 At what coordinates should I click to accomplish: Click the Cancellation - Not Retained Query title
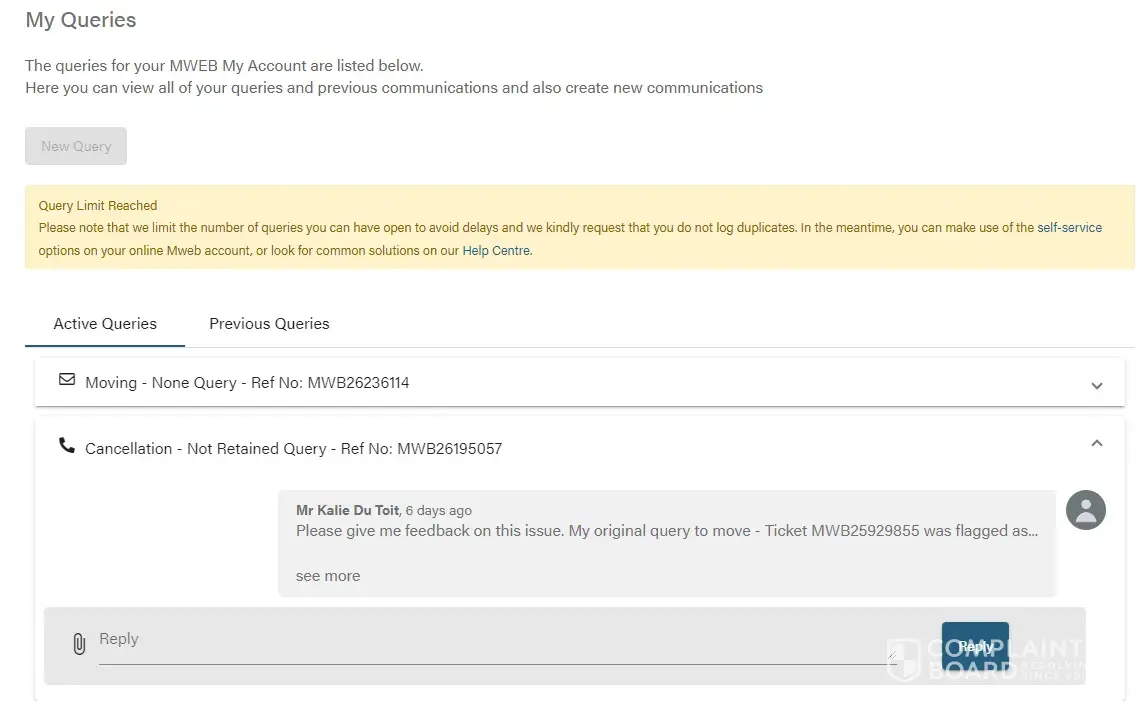293,449
